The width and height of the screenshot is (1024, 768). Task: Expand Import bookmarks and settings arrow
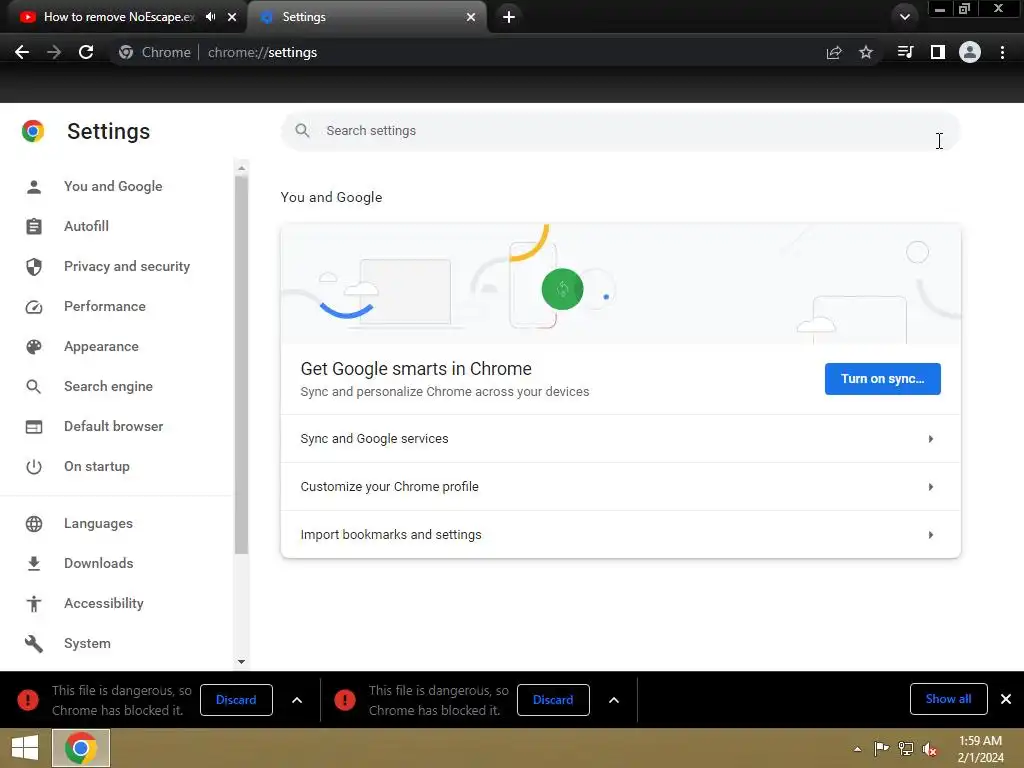[931, 535]
